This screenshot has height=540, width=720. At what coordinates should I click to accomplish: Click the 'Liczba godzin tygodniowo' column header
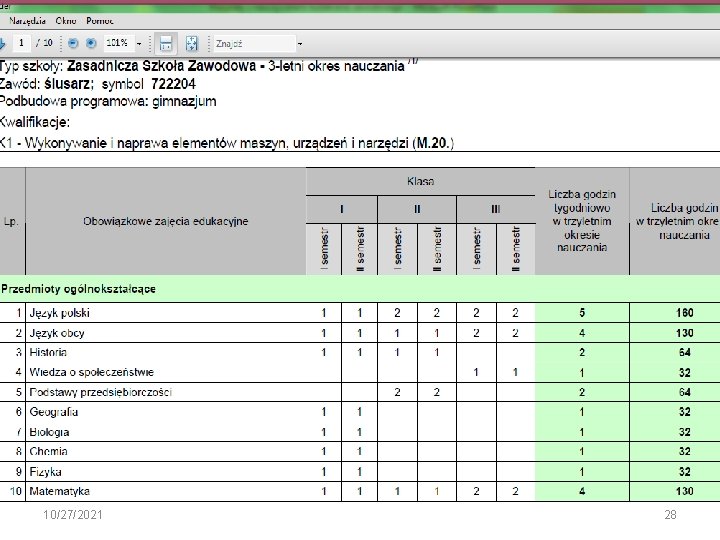(x=582, y=221)
